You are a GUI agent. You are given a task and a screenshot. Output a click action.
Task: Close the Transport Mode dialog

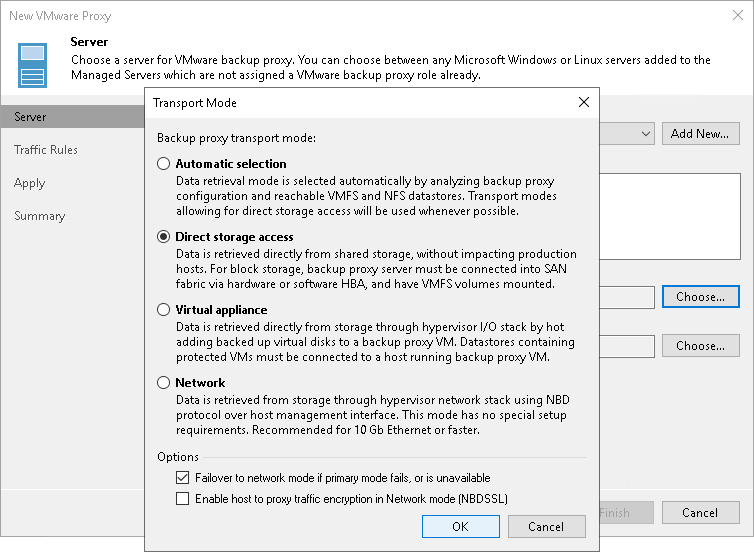tap(584, 102)
